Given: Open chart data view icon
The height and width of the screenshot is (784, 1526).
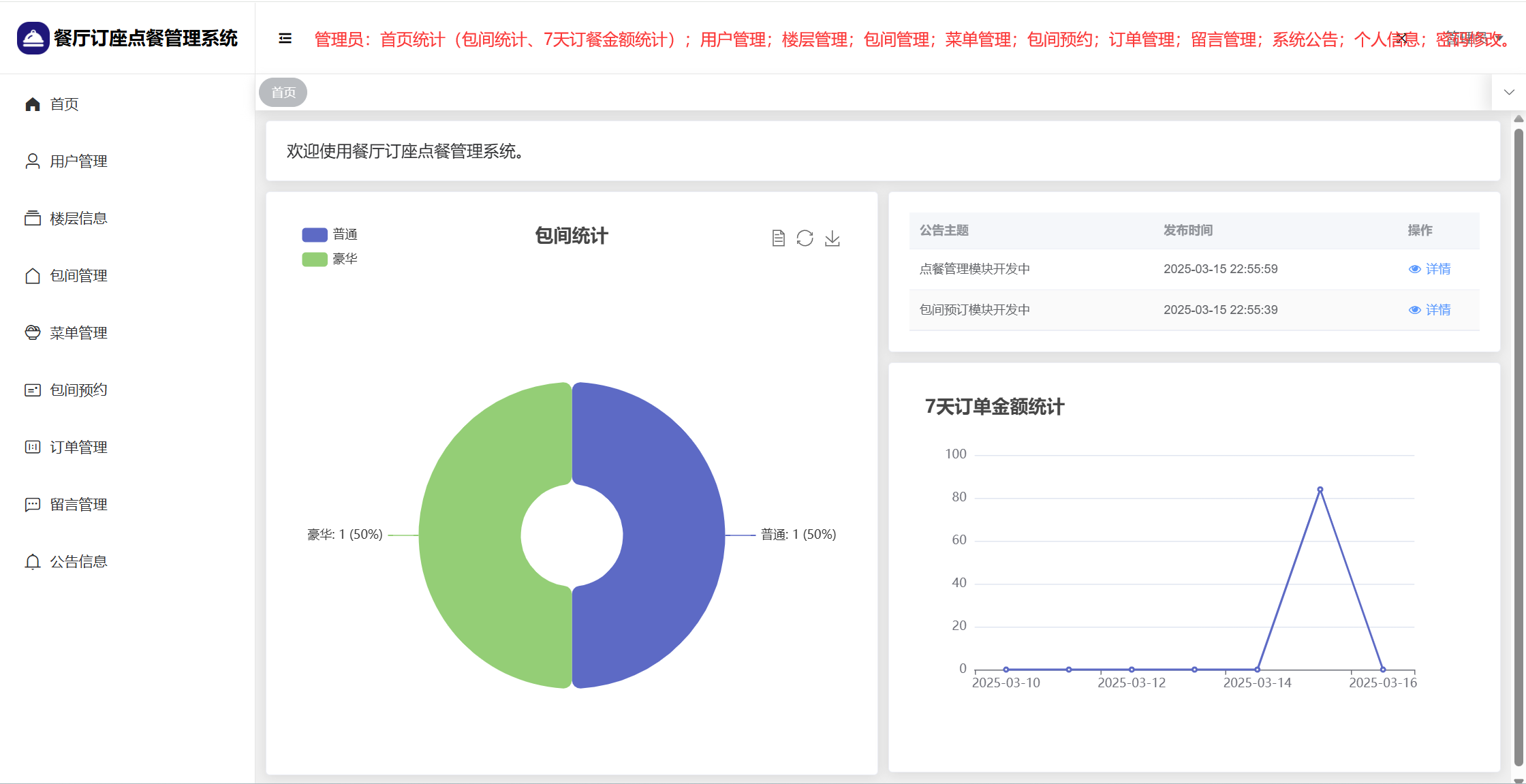Looking at the screenshot, I should pyautogui.click(x=778, y=238).
